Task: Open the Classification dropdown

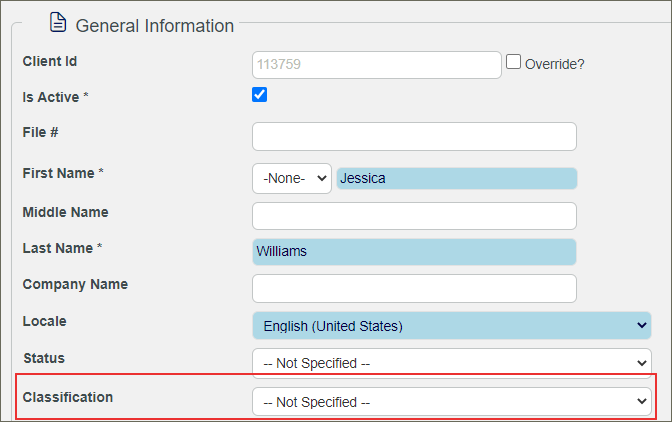Action: tap(452, 402)
